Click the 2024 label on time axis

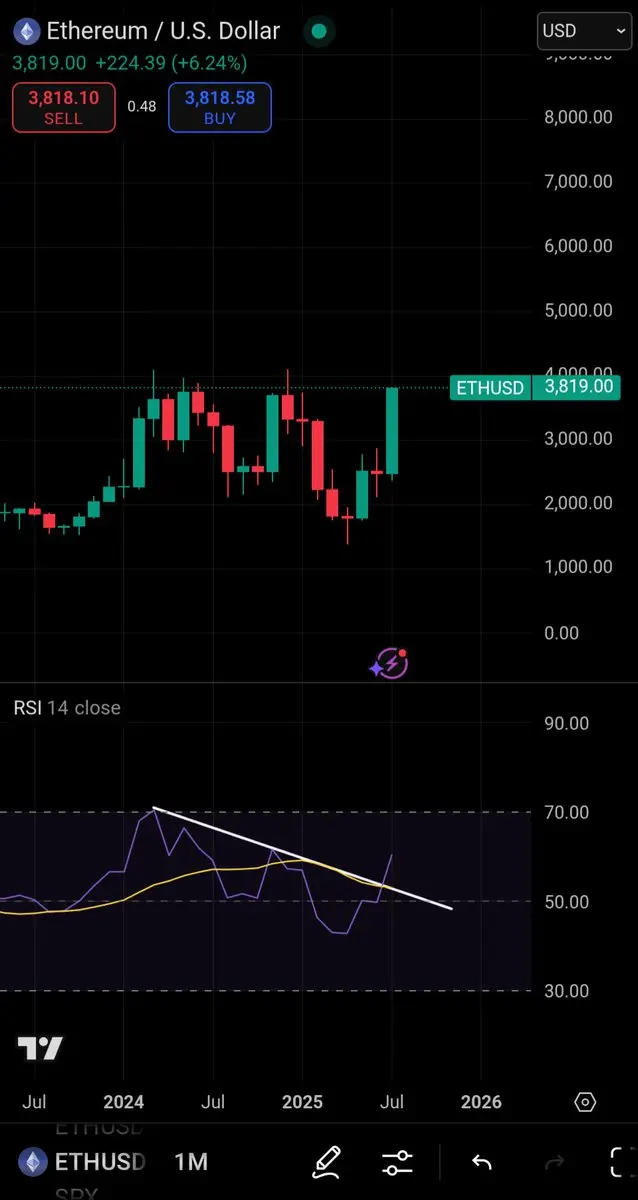124,1102
